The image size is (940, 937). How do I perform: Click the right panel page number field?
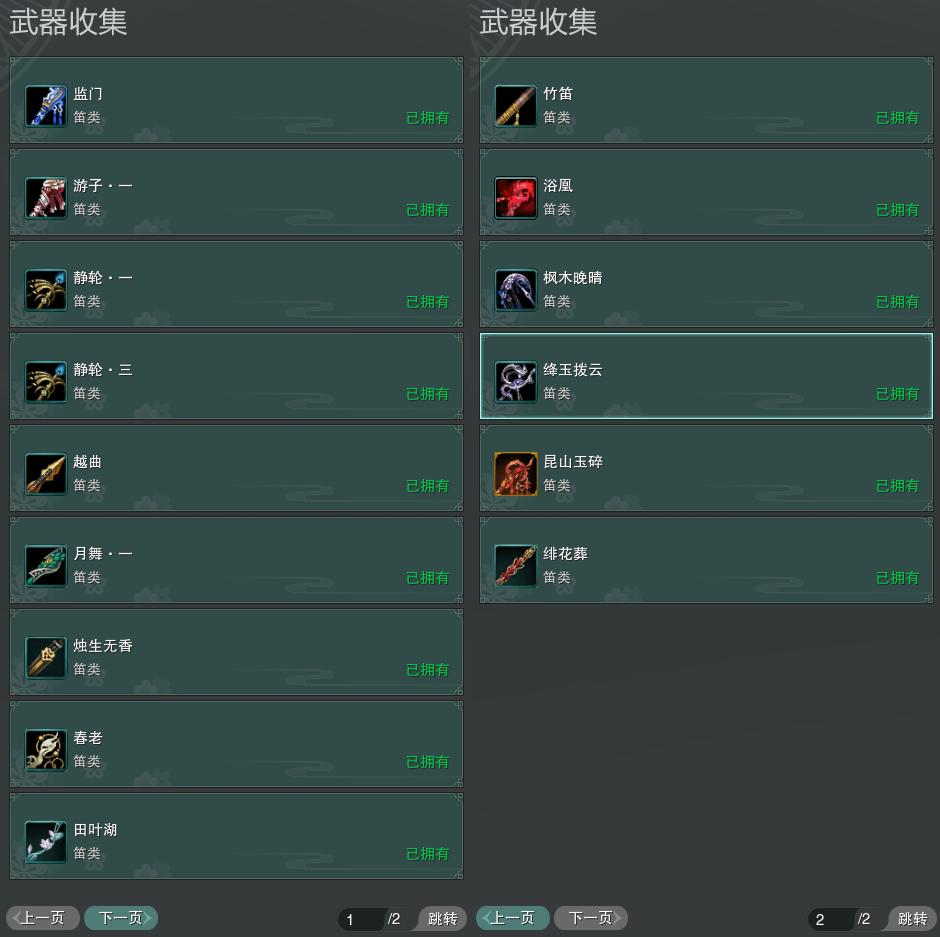(831, 919)
